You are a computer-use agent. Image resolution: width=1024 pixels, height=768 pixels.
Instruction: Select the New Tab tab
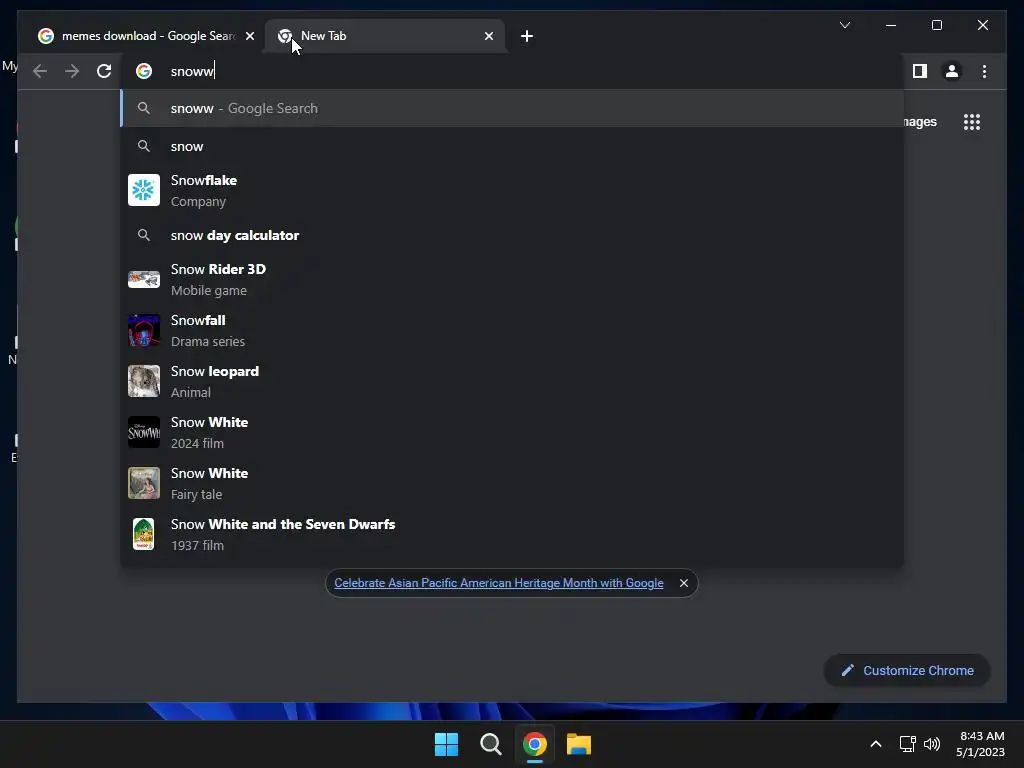click(384, 36)
